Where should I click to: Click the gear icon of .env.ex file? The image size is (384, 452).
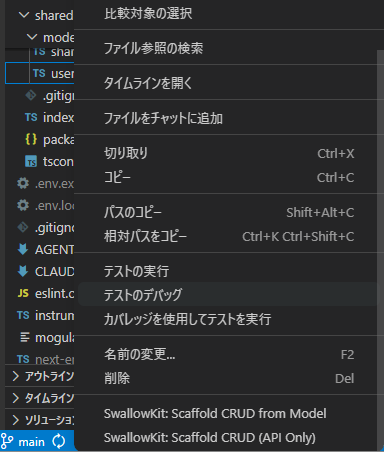pyautogui.click(x=23, y=183)
